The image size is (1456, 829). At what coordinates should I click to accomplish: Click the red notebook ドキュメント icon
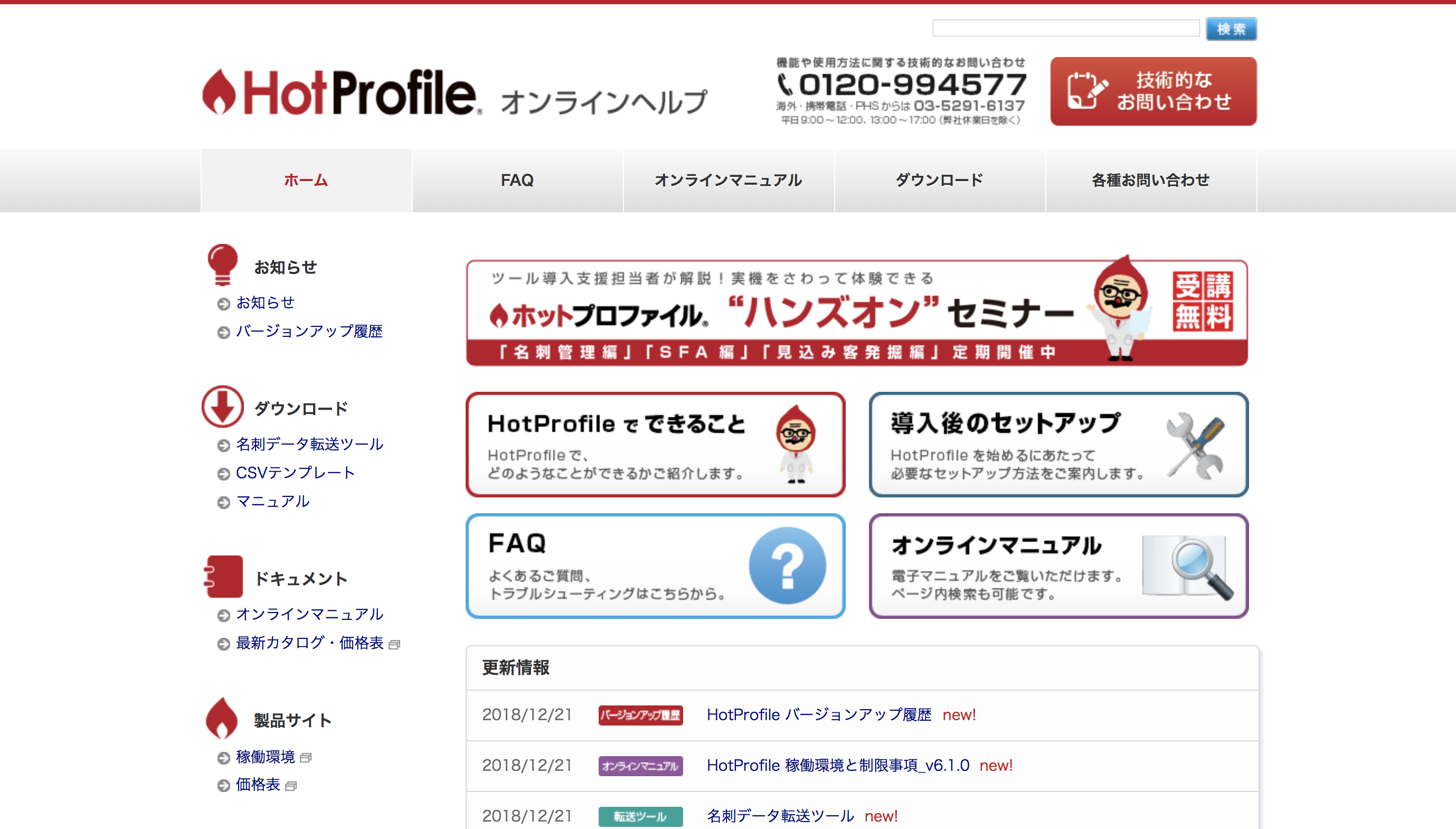coord(224,576)
